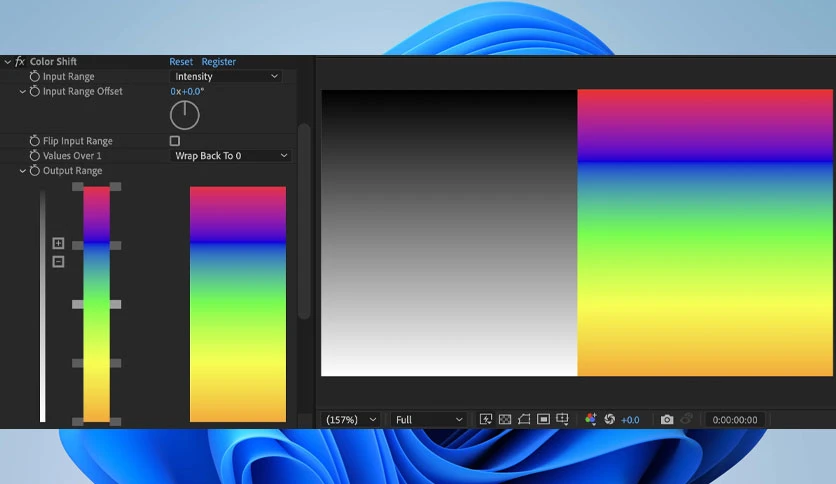Image resolution: width=836 pixels, height=484 pixels.
Task: Open Show Channel color management icon
Action: 590,420
